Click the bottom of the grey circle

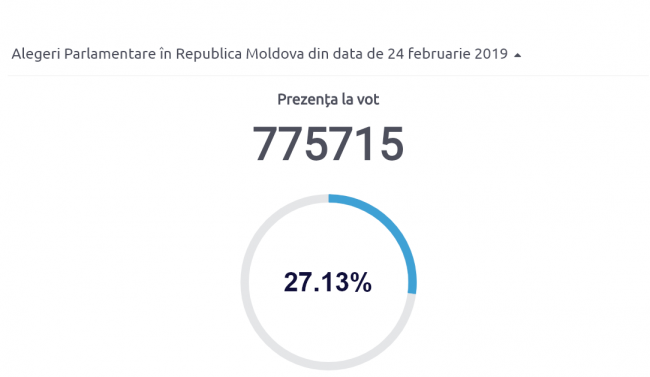click(x=328, y=365)
